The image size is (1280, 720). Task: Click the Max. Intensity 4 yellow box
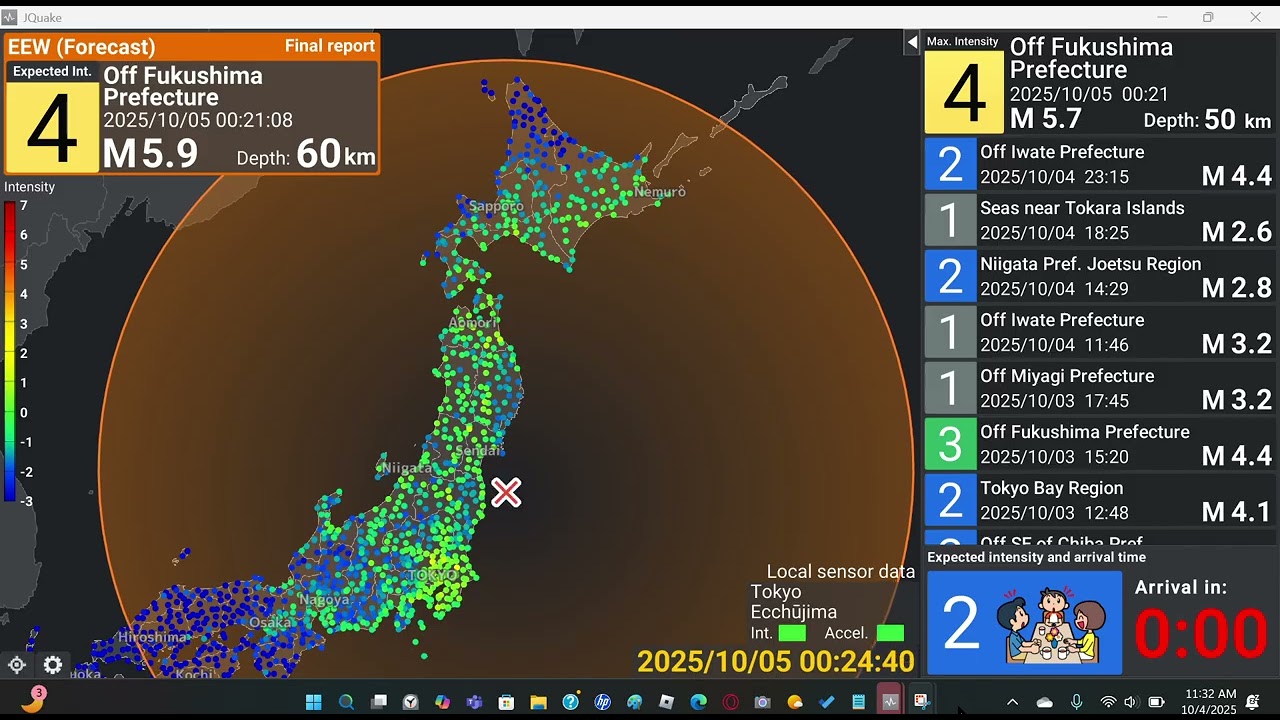click(964, 92)
